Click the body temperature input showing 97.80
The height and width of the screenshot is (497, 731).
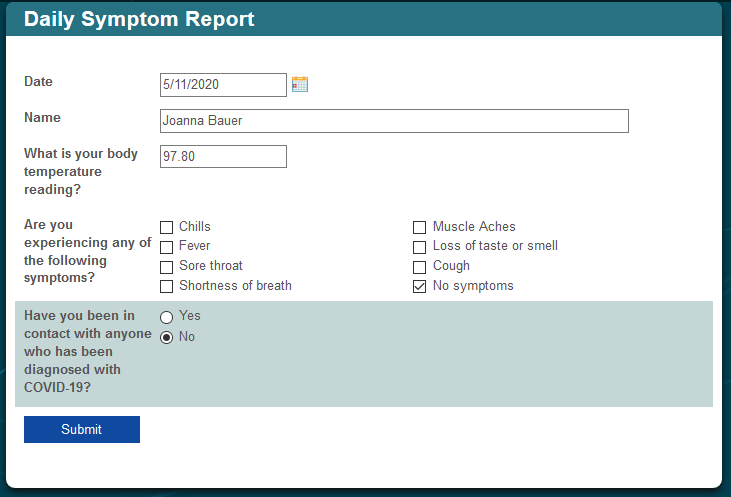click(223, 156)
